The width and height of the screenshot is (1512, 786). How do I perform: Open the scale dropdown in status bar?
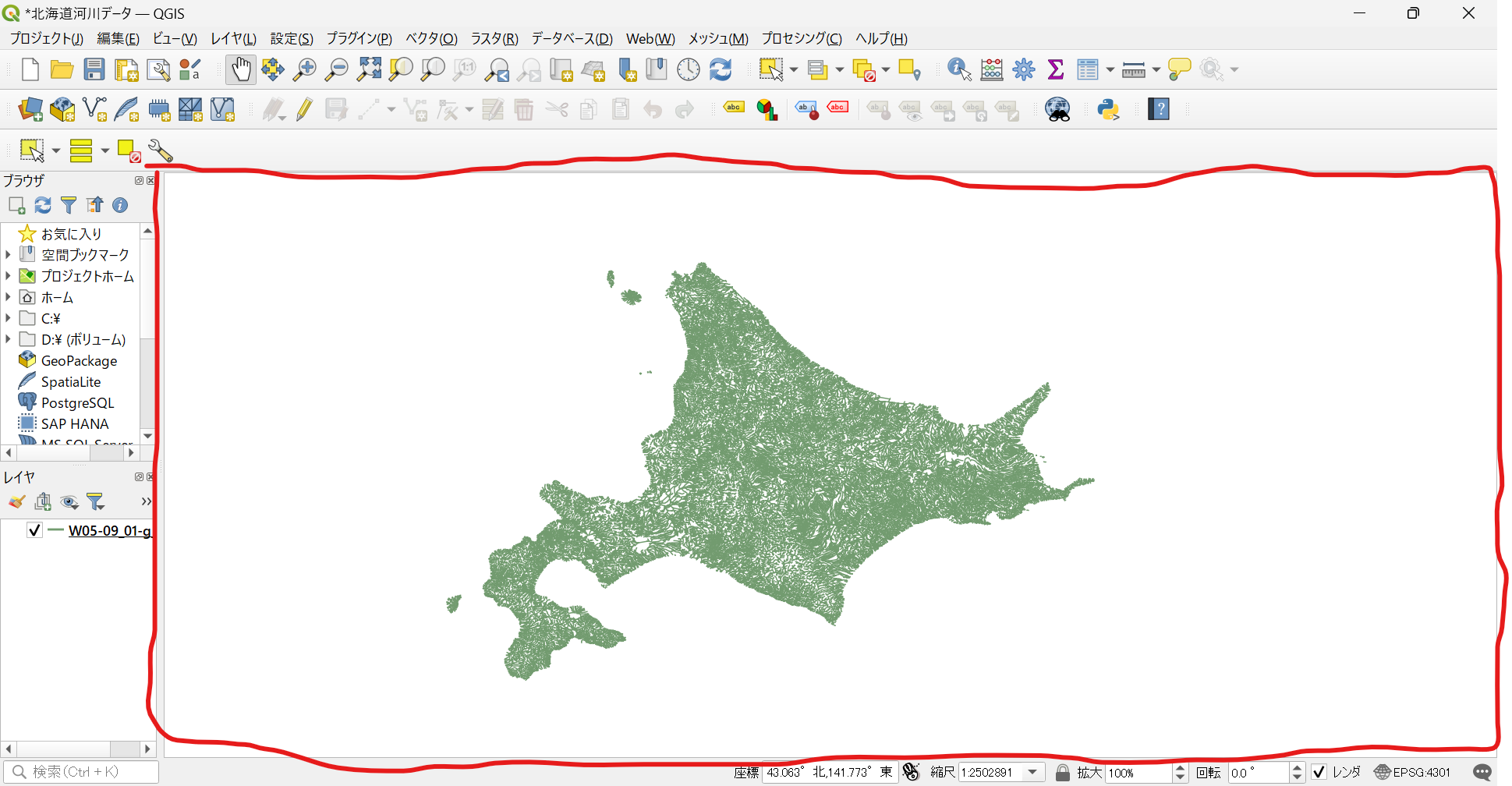(1033, 772)
